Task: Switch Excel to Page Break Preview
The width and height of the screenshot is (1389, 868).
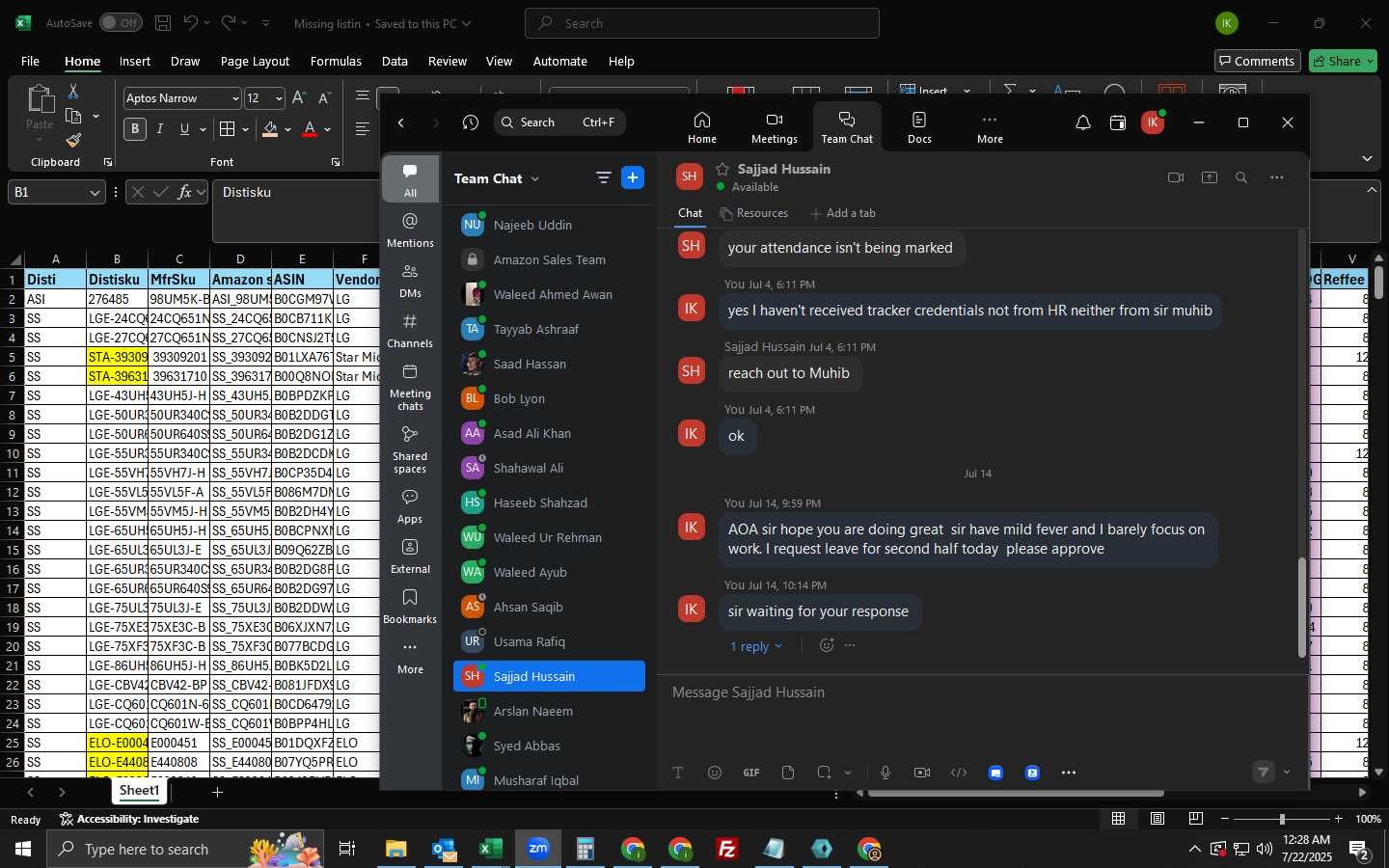Action: 1196,819
